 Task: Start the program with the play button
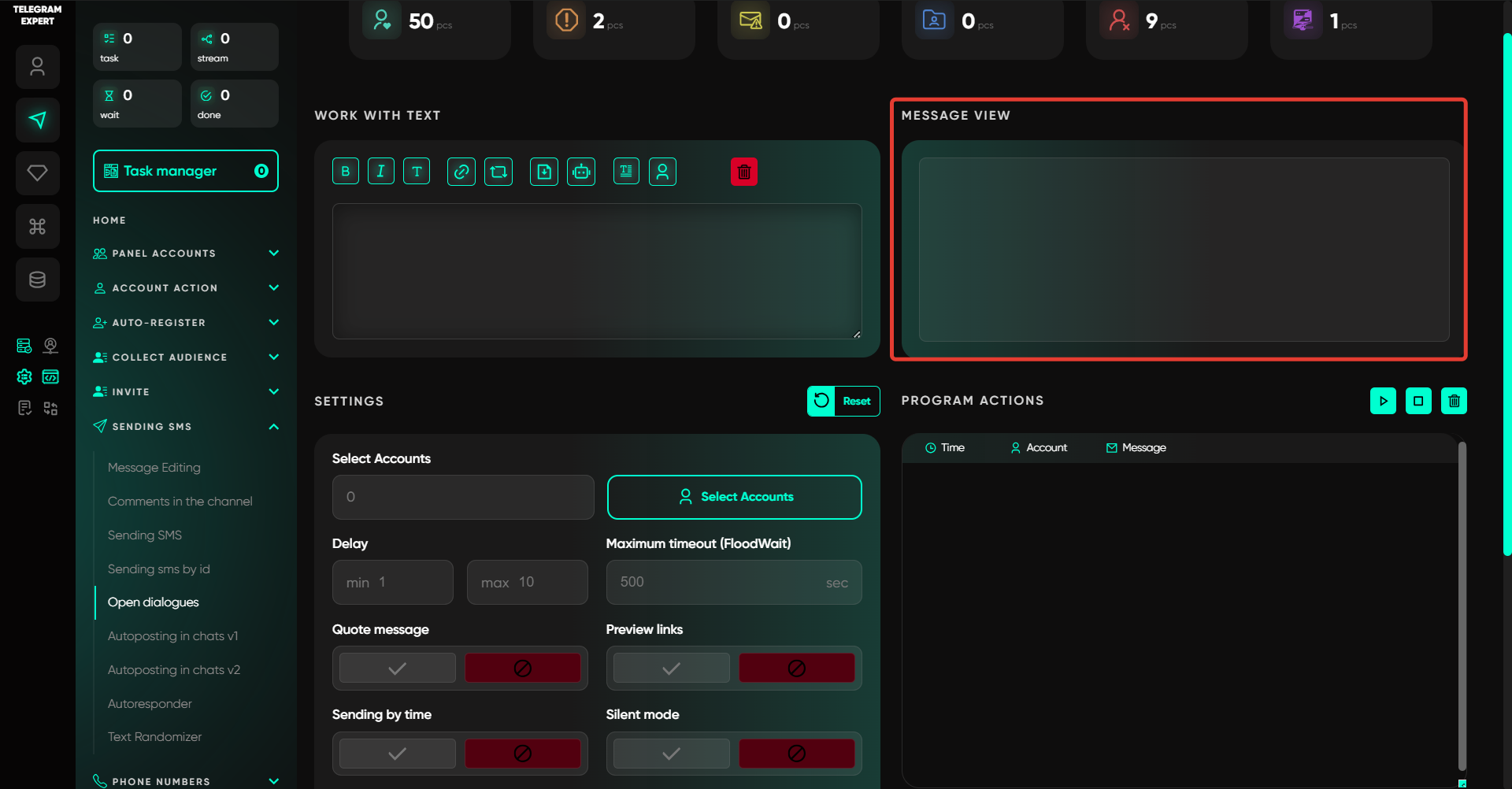(1383, 401)
